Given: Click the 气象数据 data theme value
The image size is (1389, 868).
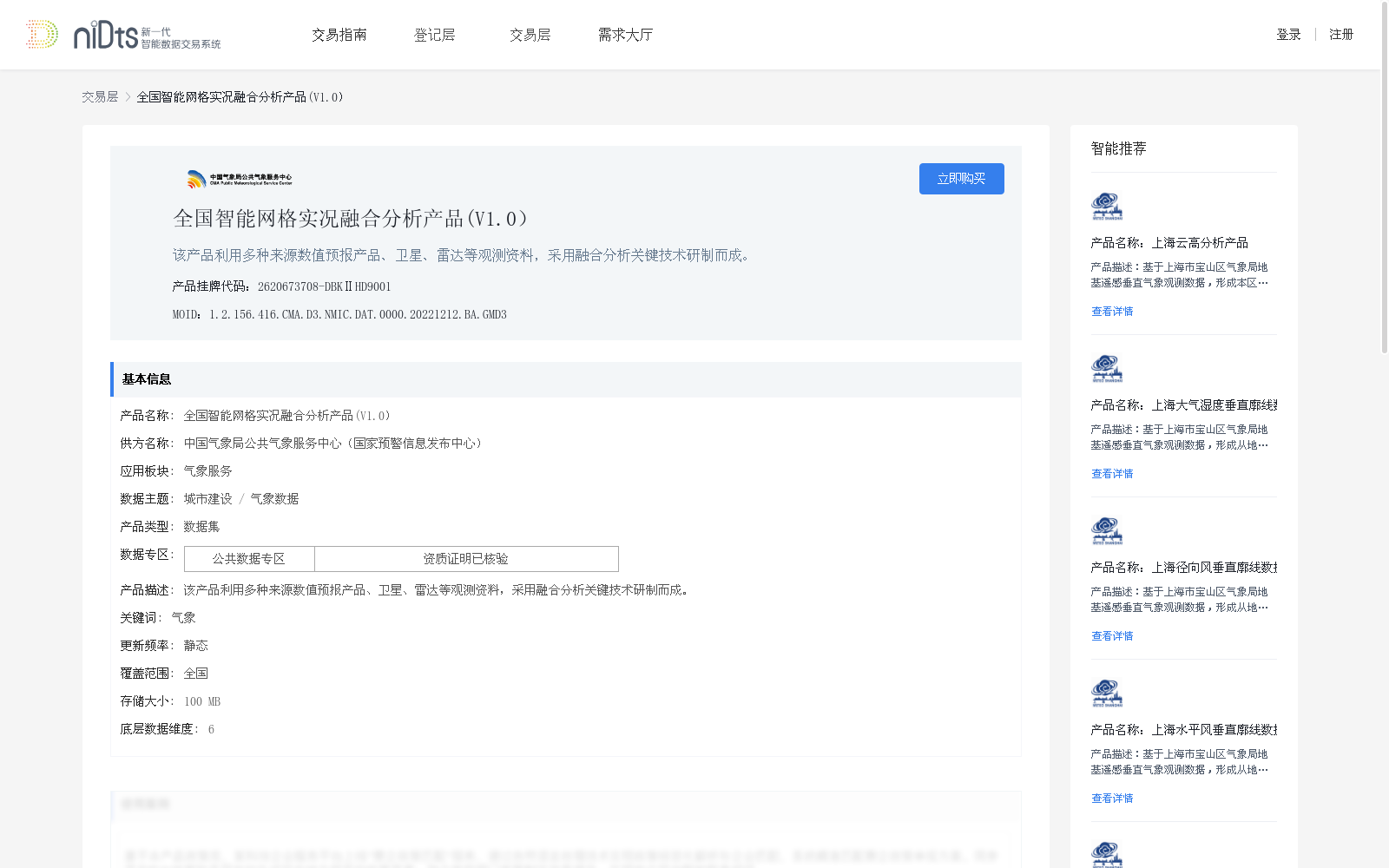Looking at the screenshot, I should point(275,499).
